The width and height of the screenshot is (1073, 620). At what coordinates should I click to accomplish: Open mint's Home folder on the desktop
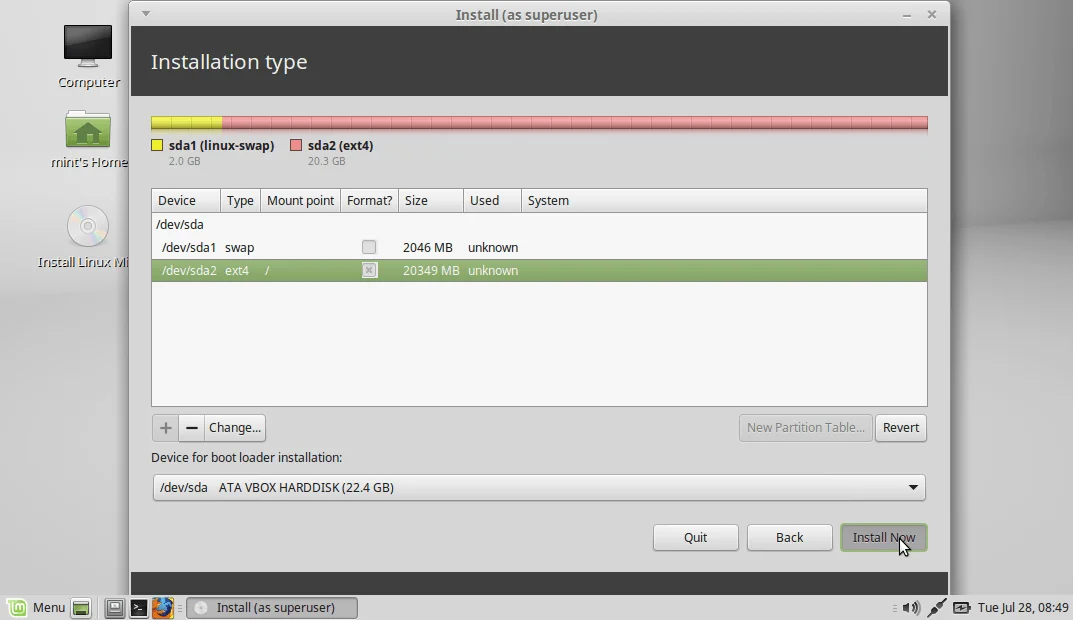(x=87, y=130)
